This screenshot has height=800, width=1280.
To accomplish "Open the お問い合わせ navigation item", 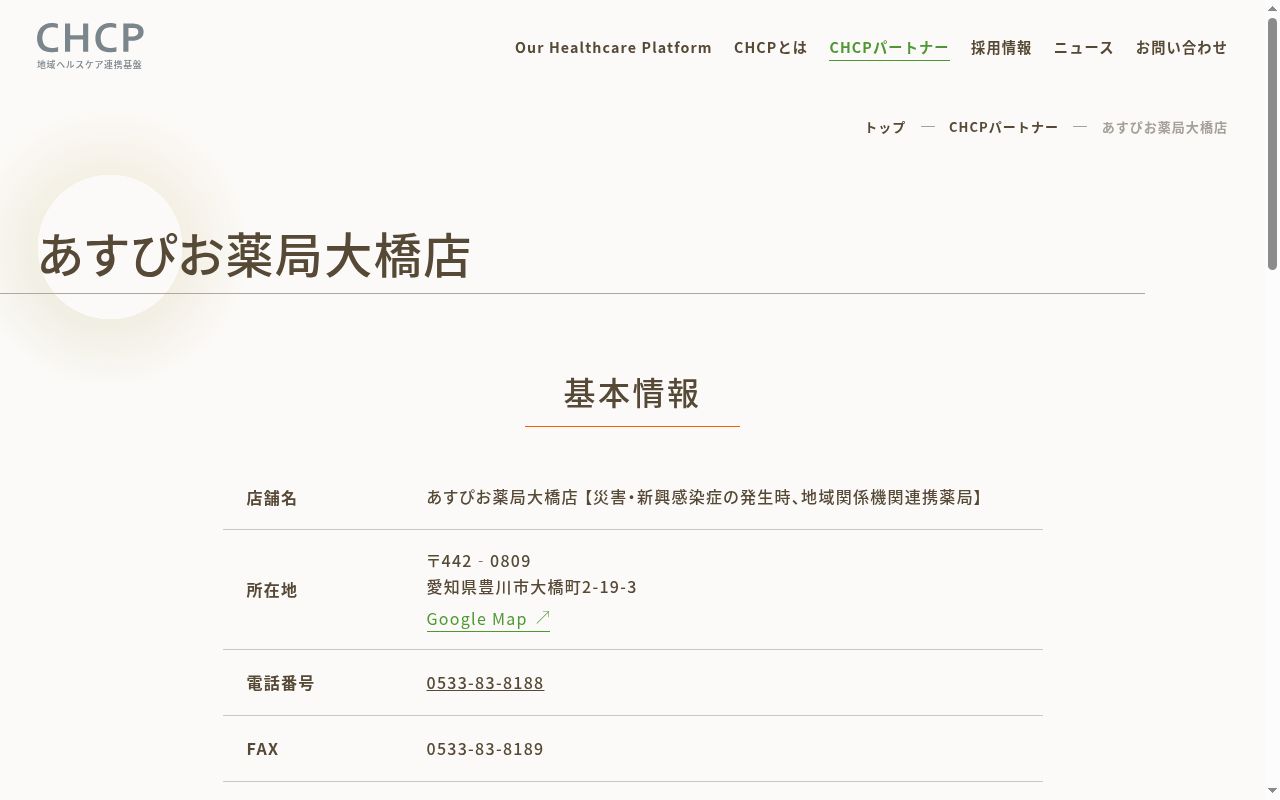I will [x=1181, y=47].
